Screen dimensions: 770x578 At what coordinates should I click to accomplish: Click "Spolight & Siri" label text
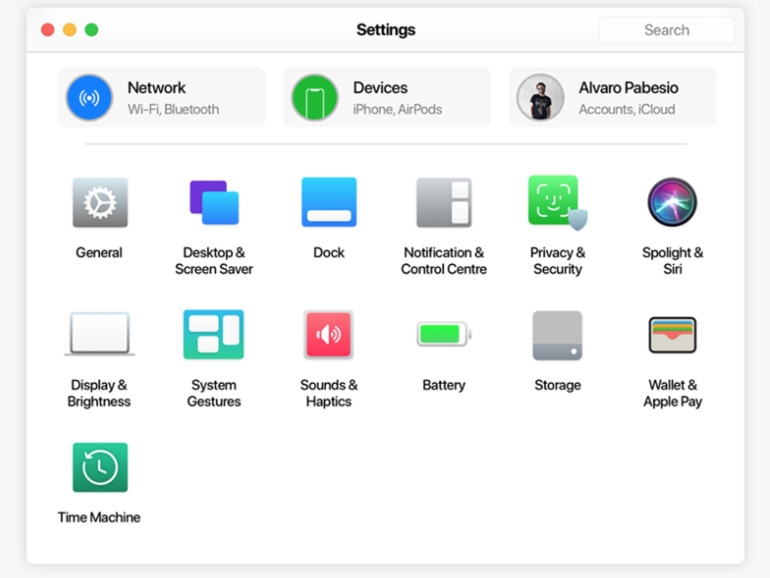[673, 261]
